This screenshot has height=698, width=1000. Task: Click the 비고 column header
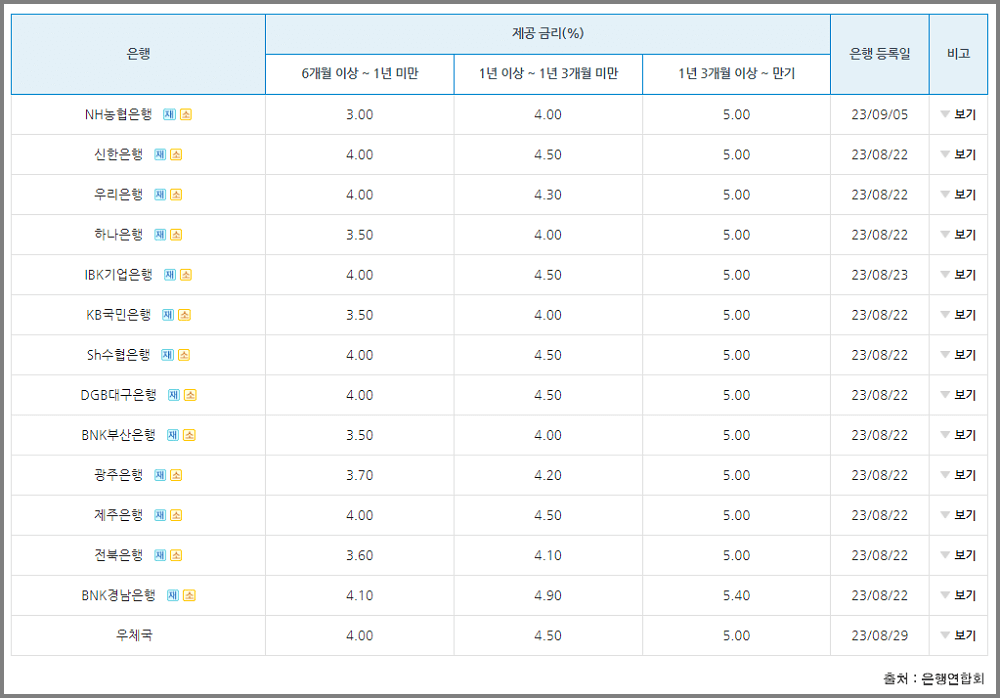pos(959,54)
